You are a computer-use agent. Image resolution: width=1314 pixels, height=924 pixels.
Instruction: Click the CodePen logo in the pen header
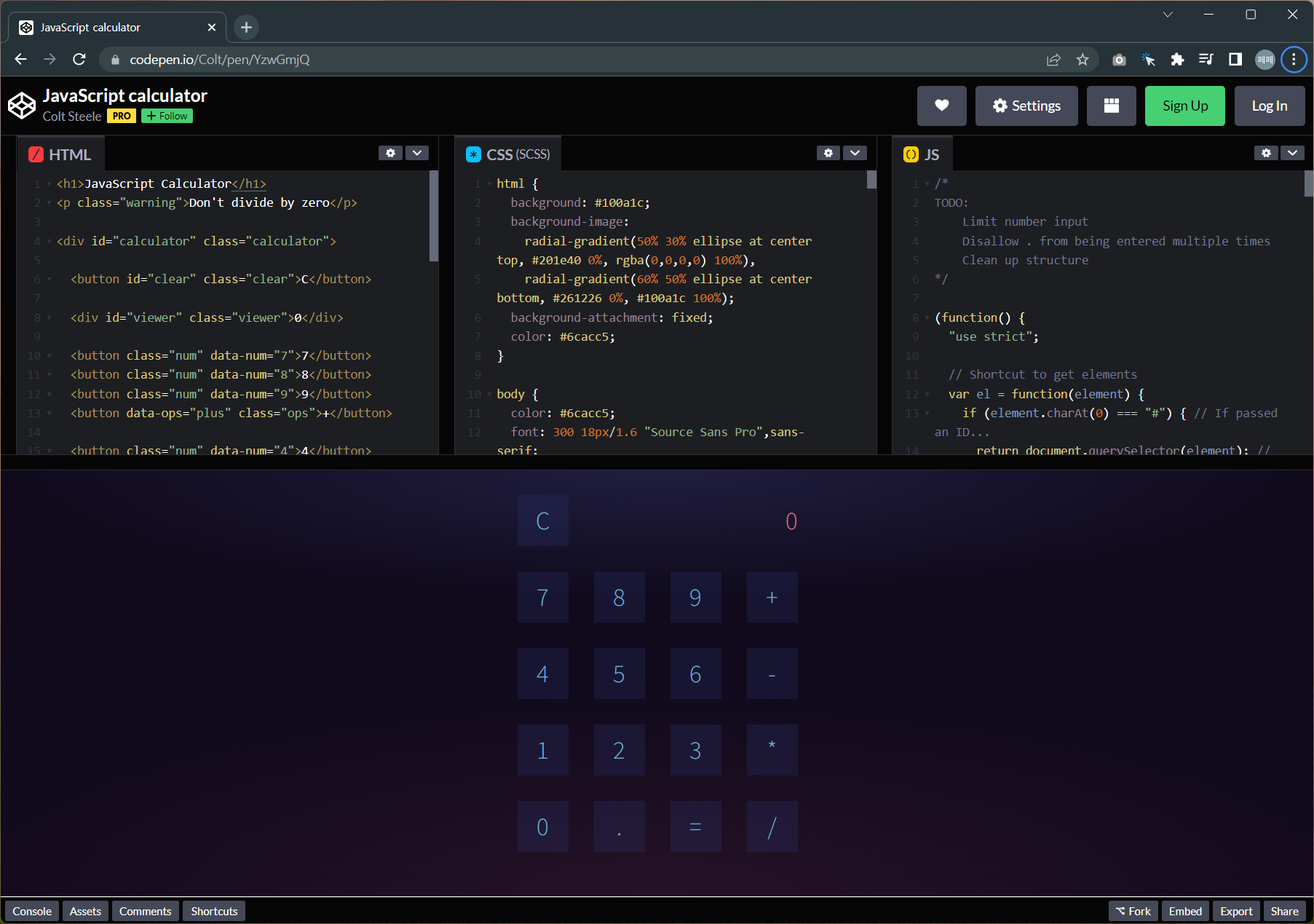[22, 106]
